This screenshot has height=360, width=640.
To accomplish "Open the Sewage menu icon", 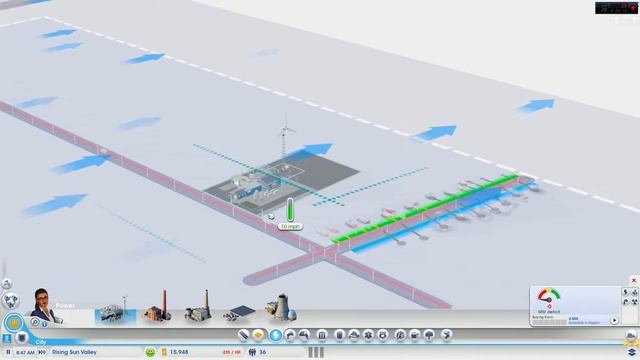I will 304,336.
